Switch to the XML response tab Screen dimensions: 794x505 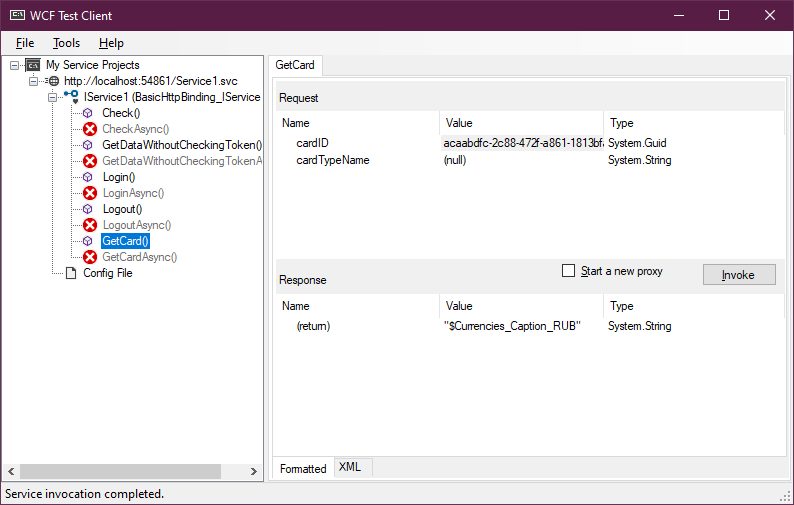coord(350,467)
